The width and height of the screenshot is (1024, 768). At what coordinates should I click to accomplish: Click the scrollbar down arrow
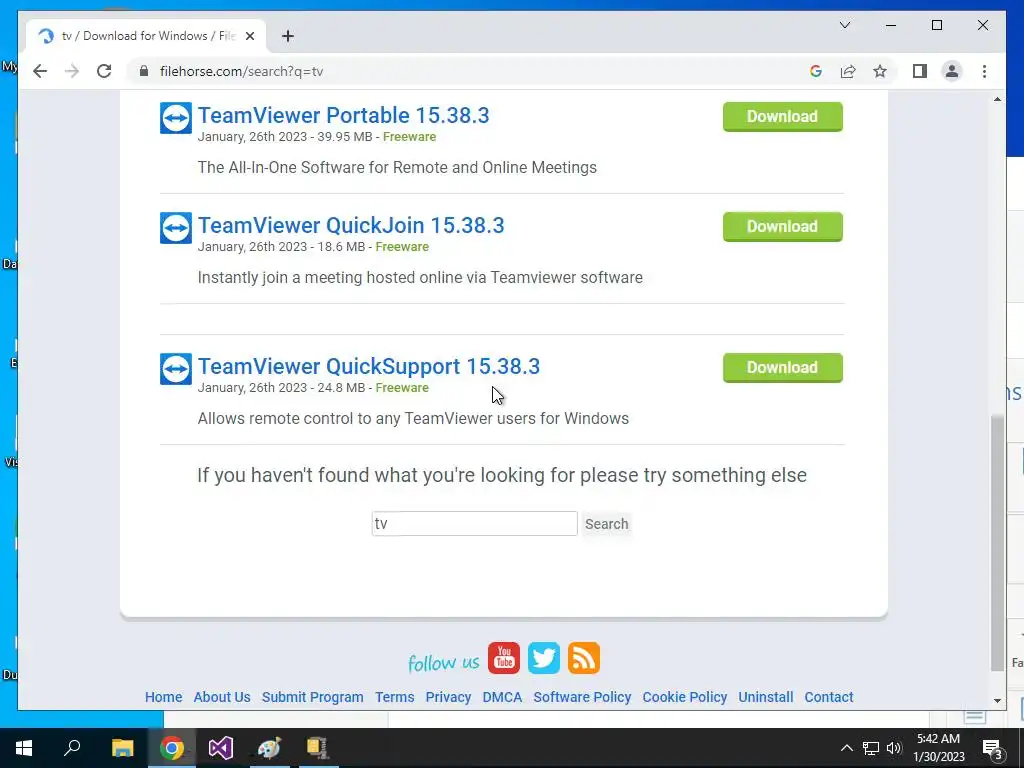997,701
